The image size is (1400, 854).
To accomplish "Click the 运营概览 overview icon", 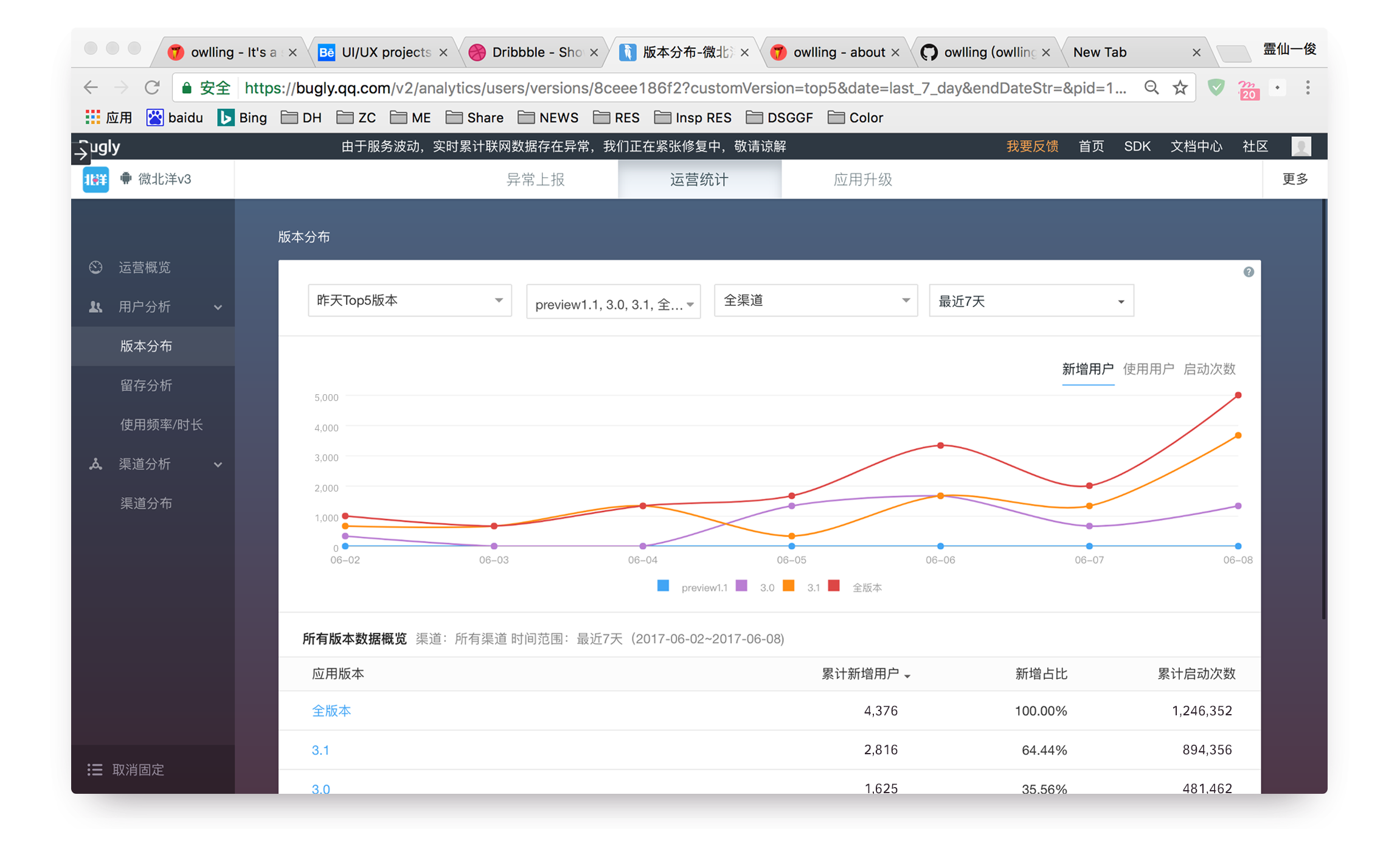I will (95, 267).
